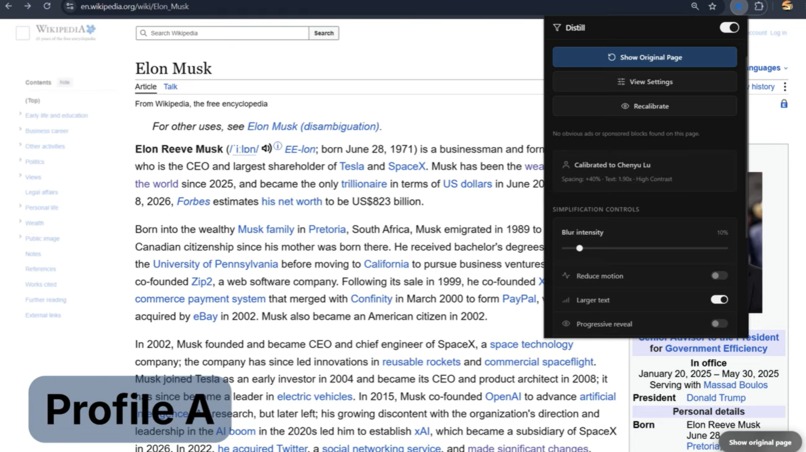The height and width of the screenshot is (452, 806).
Task: Open the browser extensions puzzle icon
Action: 759,6
